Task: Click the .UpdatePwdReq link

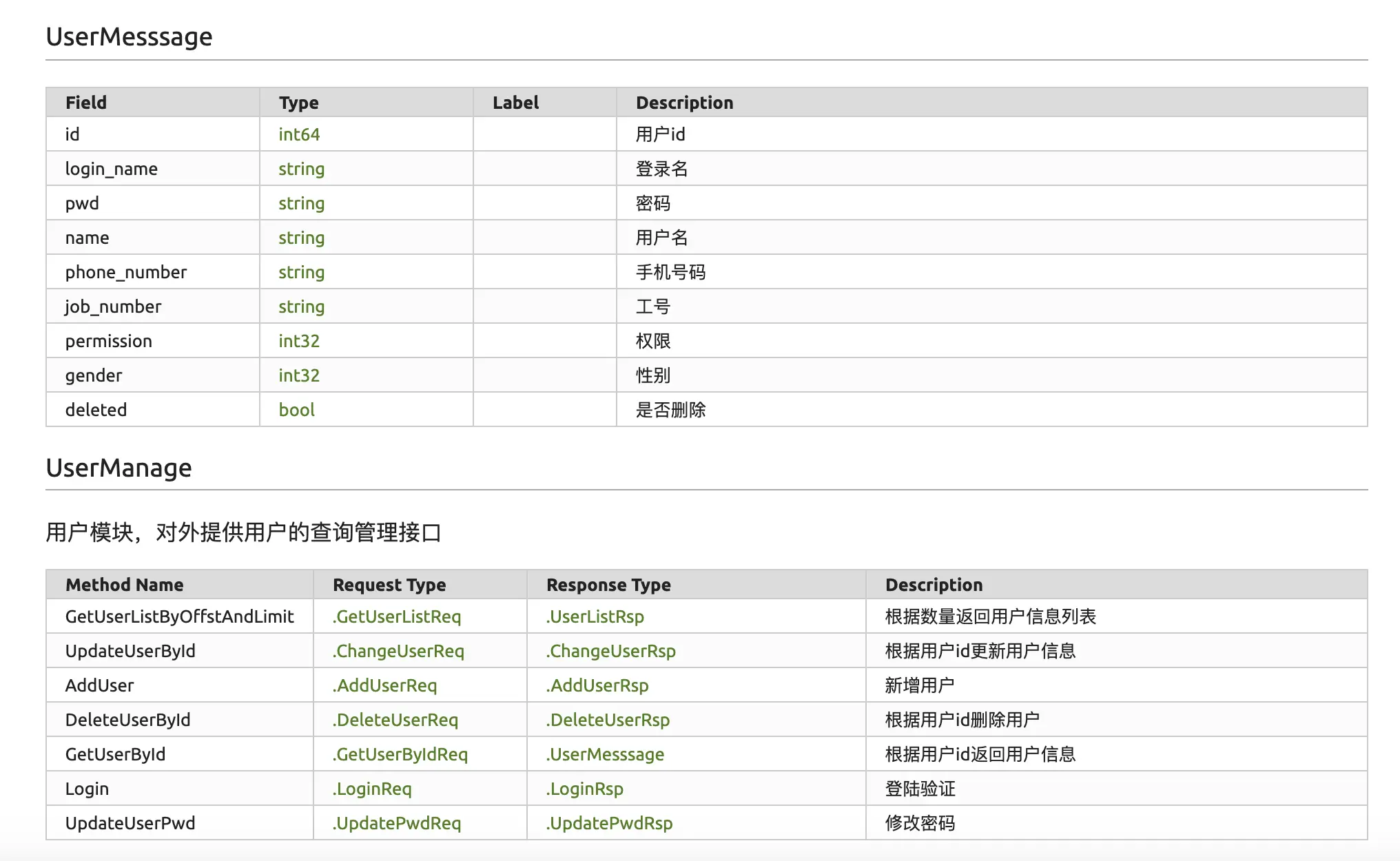Action: click(x=397, y=823)
